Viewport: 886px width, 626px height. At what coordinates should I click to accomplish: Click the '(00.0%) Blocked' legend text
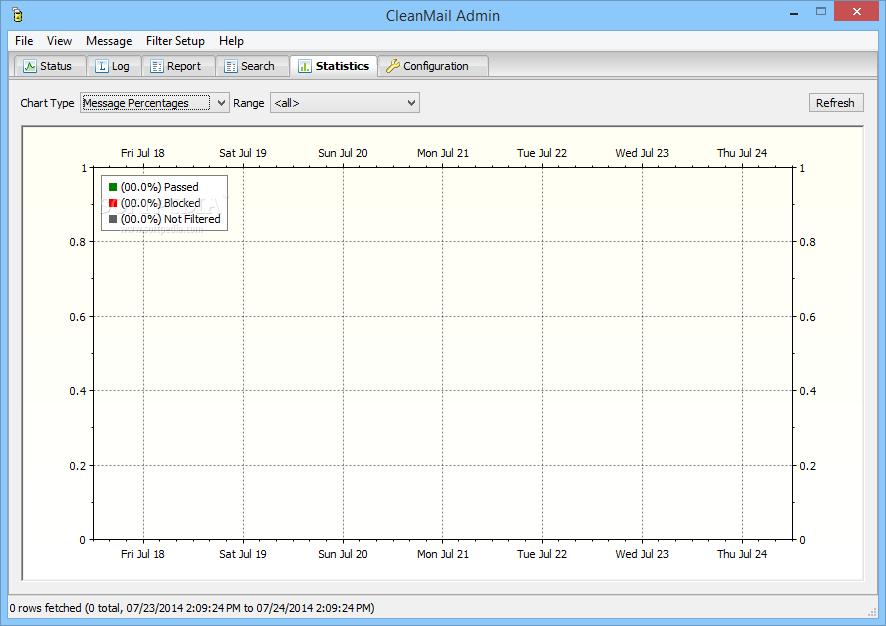pos(160,203)
